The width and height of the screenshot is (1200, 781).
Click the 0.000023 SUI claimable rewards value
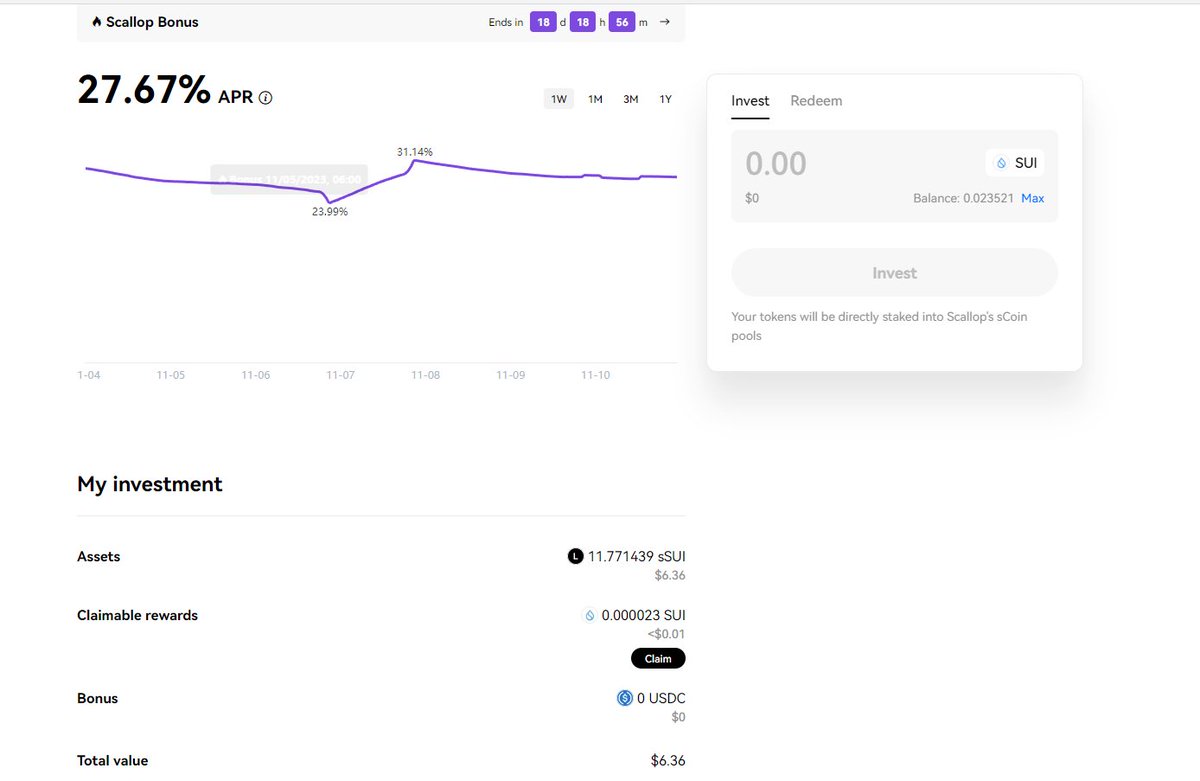(x=643, y=616)
